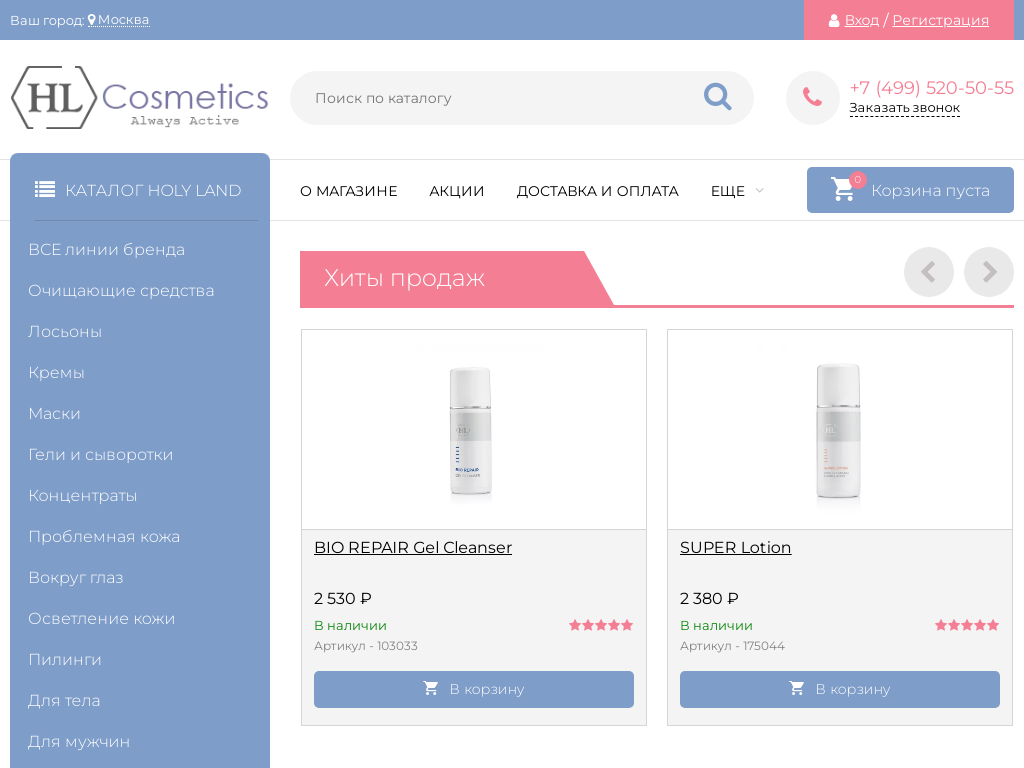This screenshot has height=768, width=1024.
Task: Click the search magnifier icon
Action: click(717, 97)
